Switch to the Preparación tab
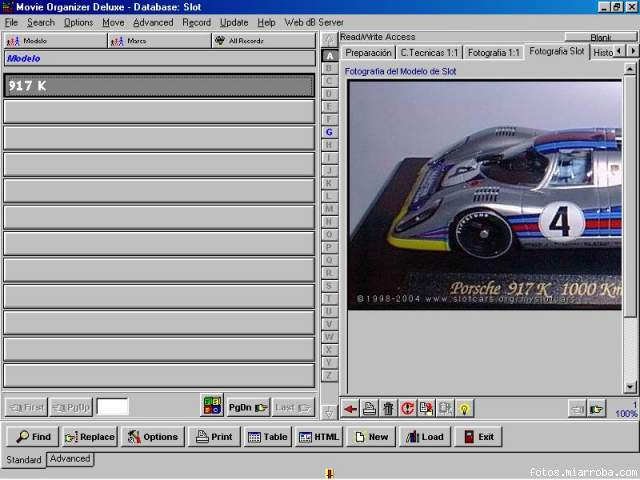The height and width of the screenshot is (480, 640). pyautogui.click(x=368, y=53)
